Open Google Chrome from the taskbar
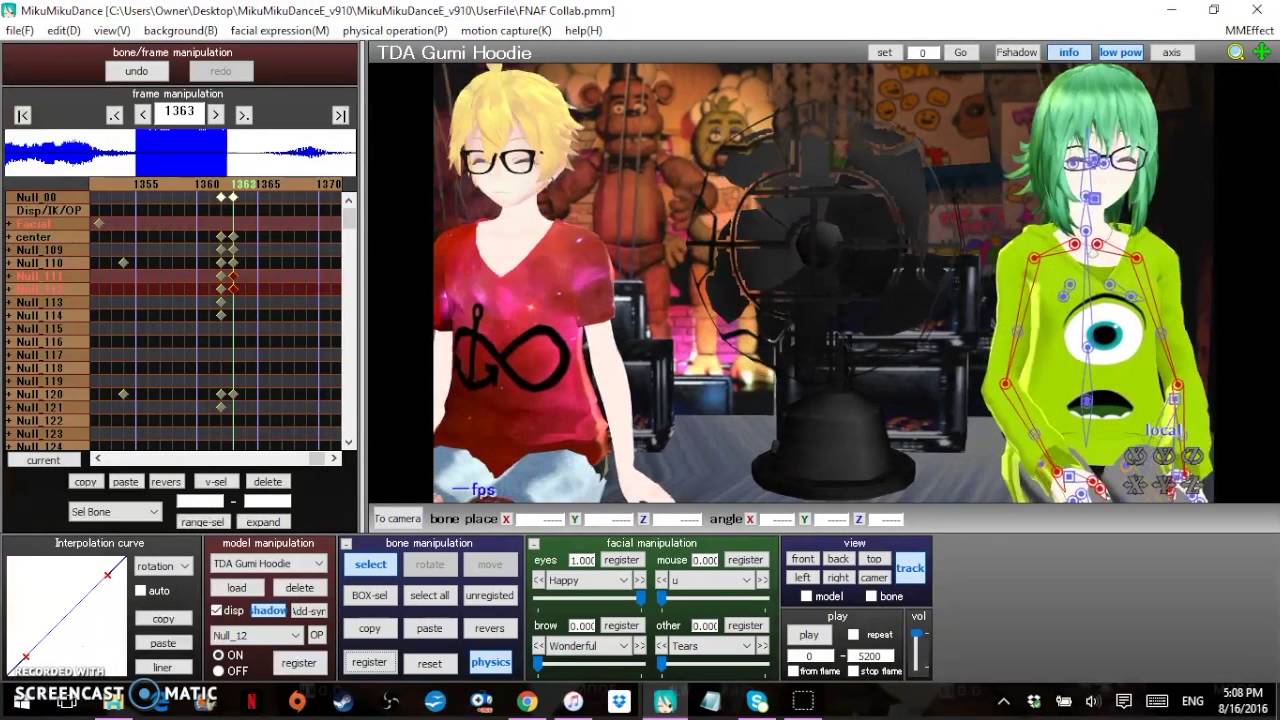This screenshot has height=720, width=1280. point(527,701)
